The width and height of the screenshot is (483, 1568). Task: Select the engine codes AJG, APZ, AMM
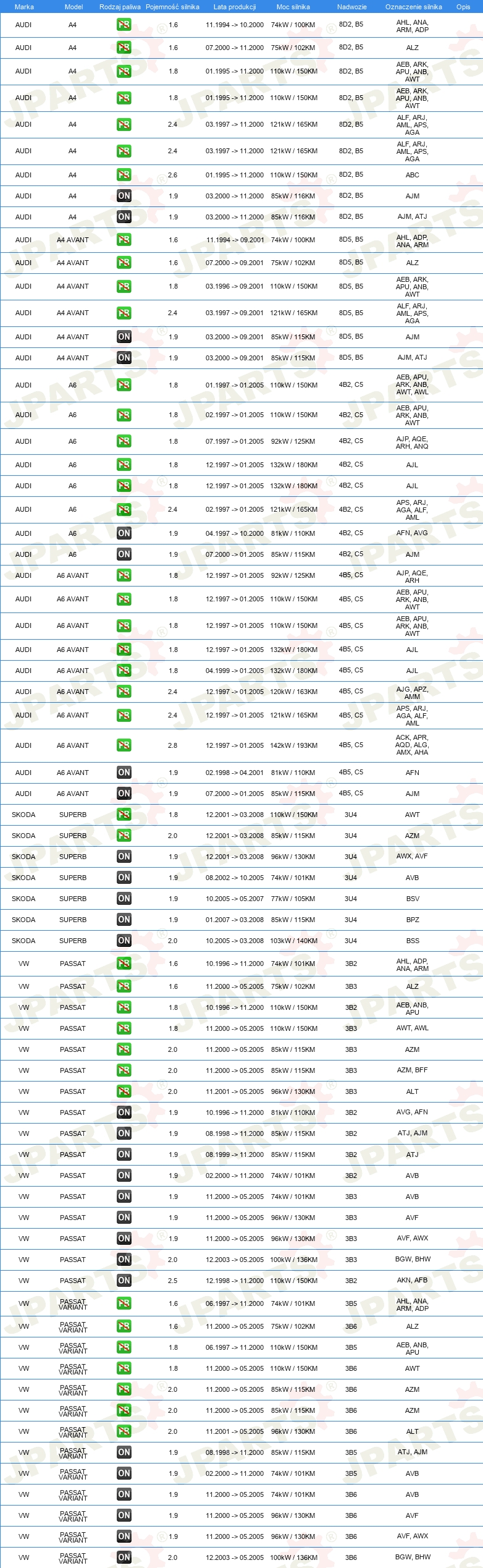(x=412, y=693)
